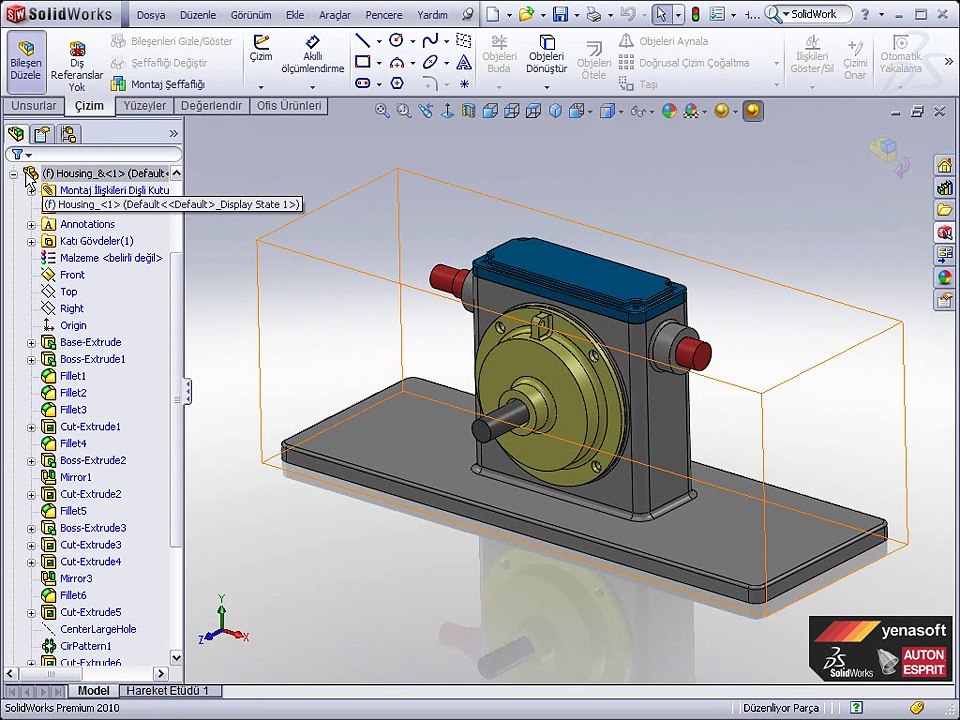Open Araçlar menu
Screen dimensions: 960x720
coord(335,15)
